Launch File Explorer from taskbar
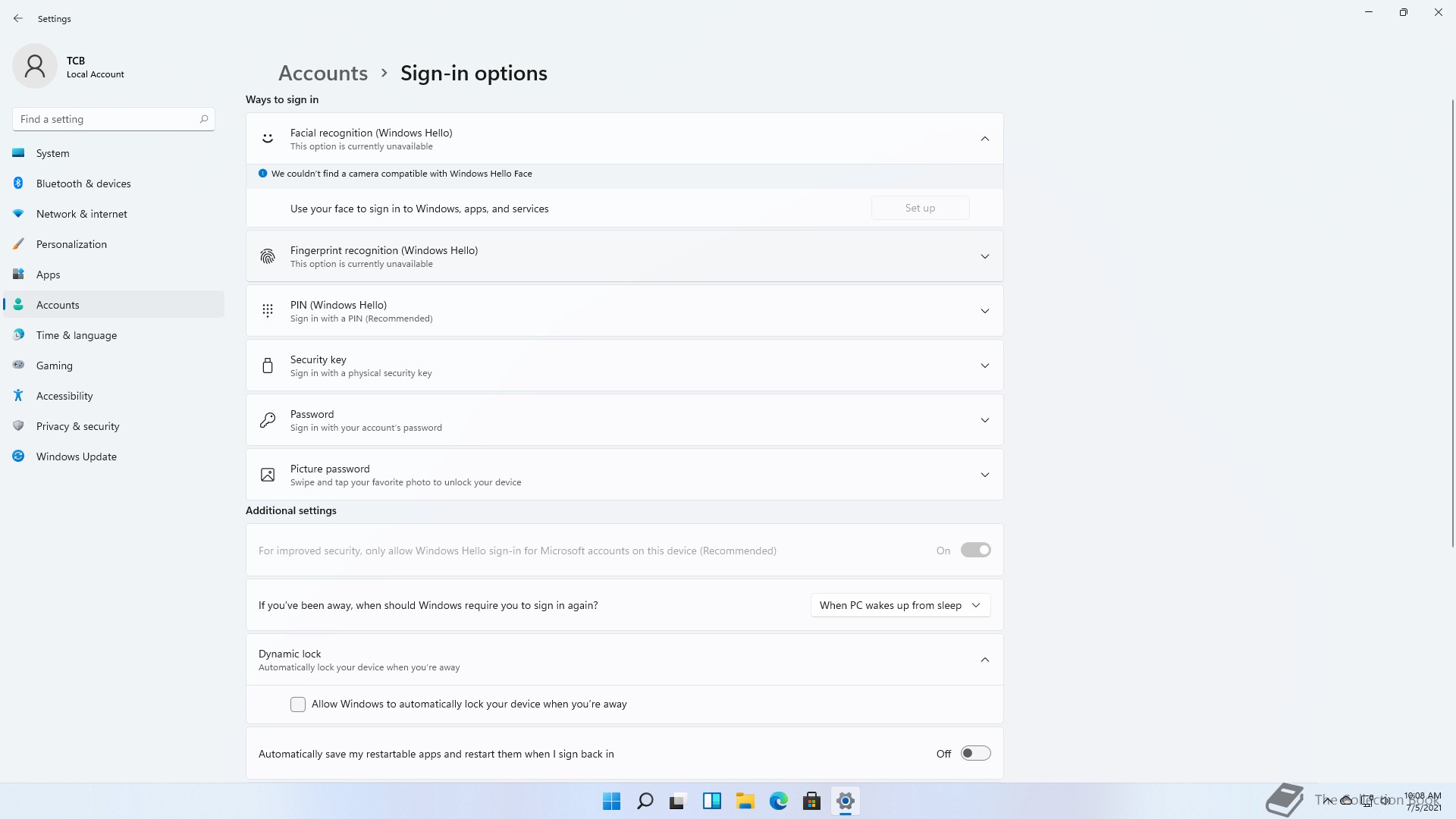The image size is (1456, 819). pos(745,801)
